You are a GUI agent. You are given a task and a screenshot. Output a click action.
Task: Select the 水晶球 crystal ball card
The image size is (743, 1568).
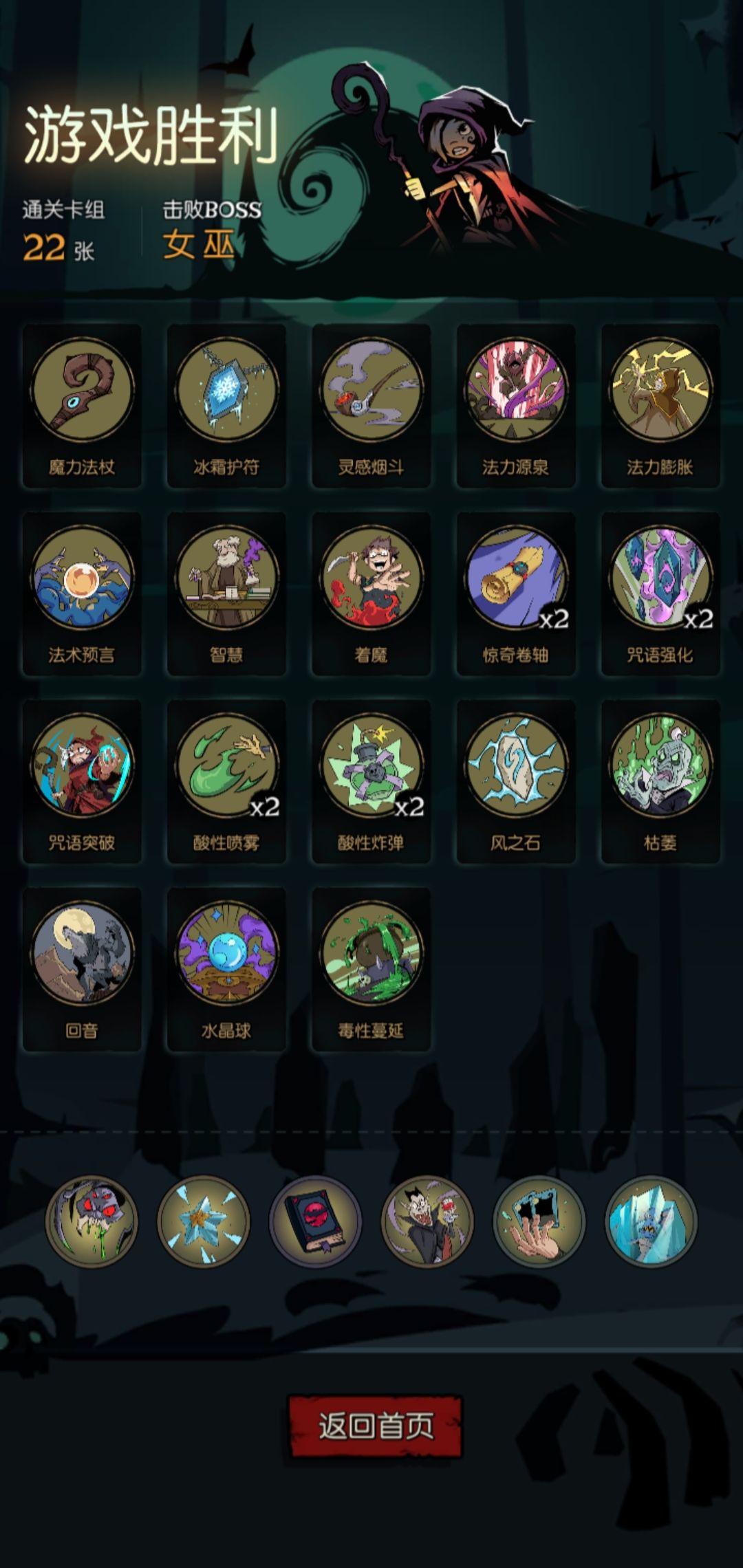(226, 969)
